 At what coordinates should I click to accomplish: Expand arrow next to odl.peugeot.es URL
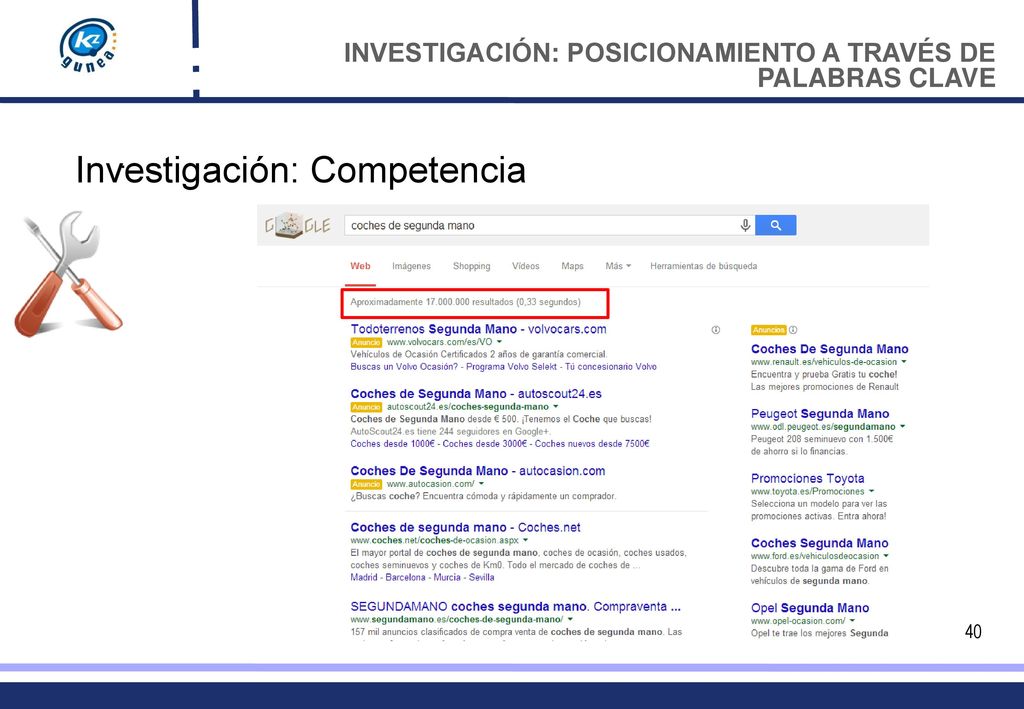point(903,426)
